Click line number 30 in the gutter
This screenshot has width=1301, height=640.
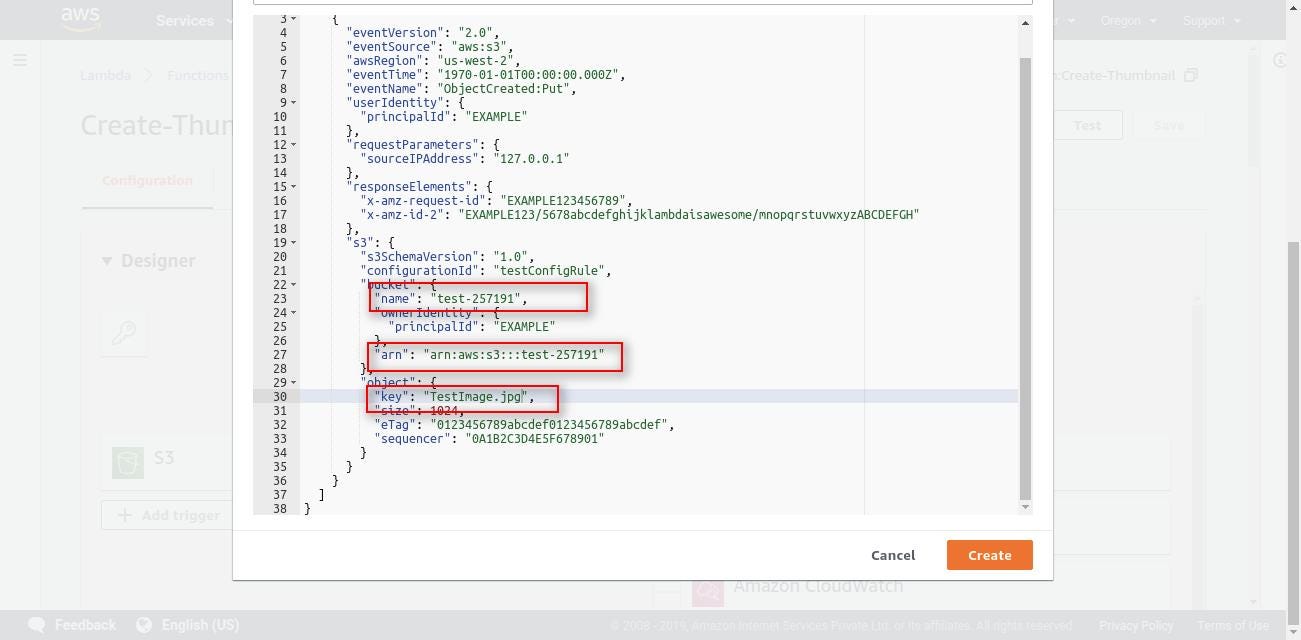[279, 396]
